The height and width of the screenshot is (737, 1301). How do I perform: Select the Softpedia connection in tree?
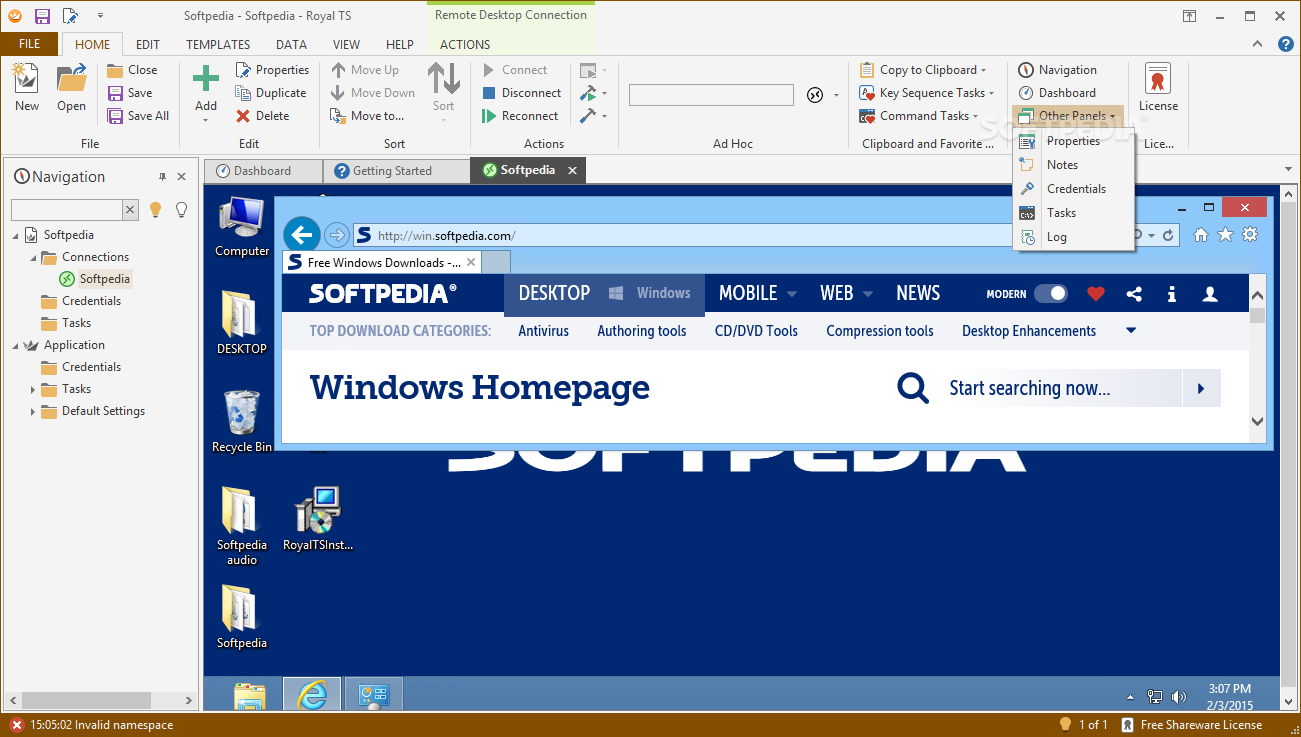pos(95,279)
